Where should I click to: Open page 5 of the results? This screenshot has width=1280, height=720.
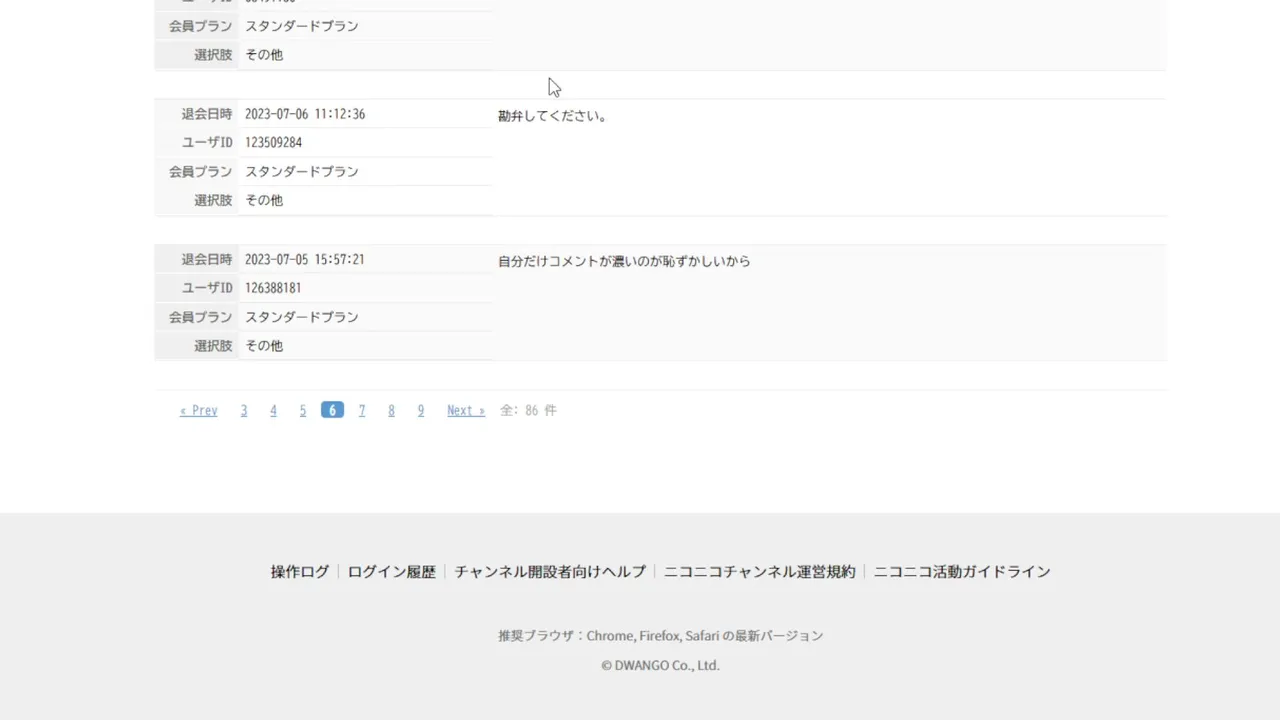pos(303,411)
